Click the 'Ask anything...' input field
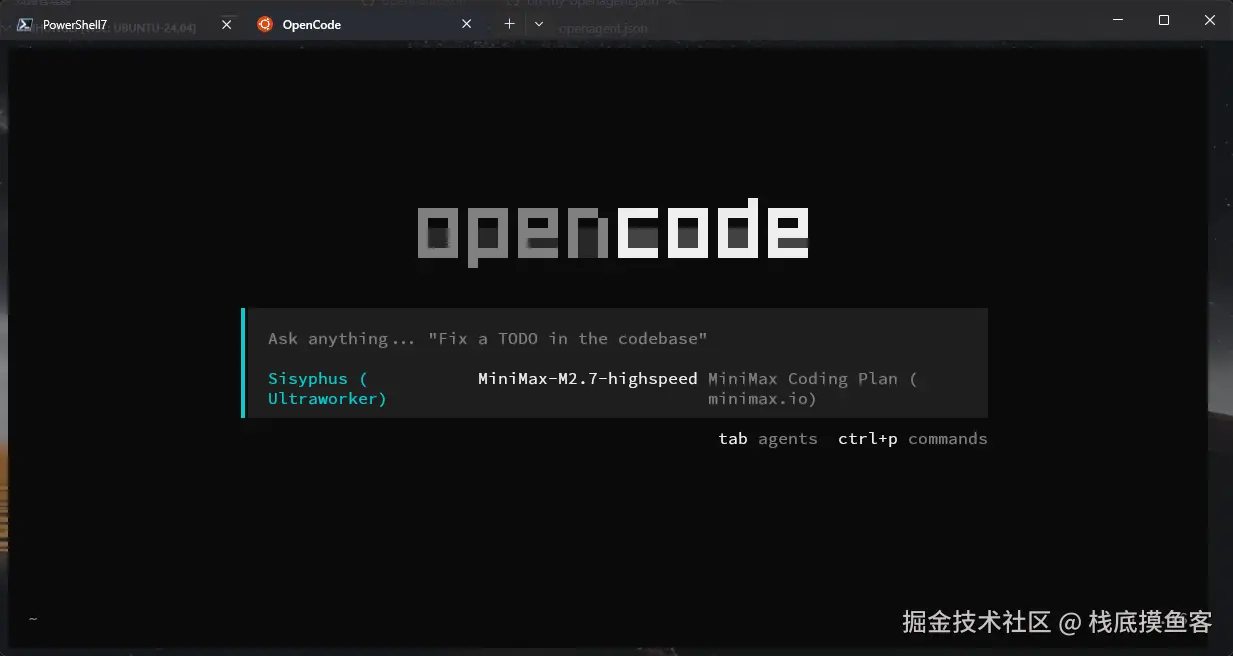Image resolution: width=1233 pixels, height=656 pixels. pyautogui.click(x=340, y=338)
